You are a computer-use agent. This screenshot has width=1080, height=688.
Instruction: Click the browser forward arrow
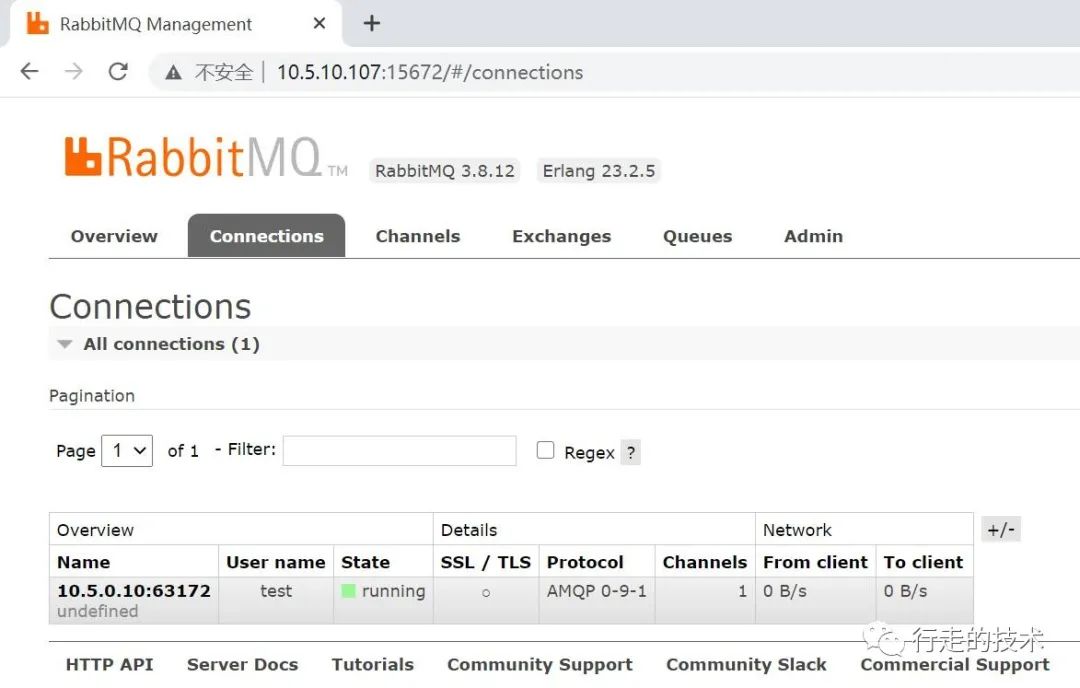coord(74,72)
